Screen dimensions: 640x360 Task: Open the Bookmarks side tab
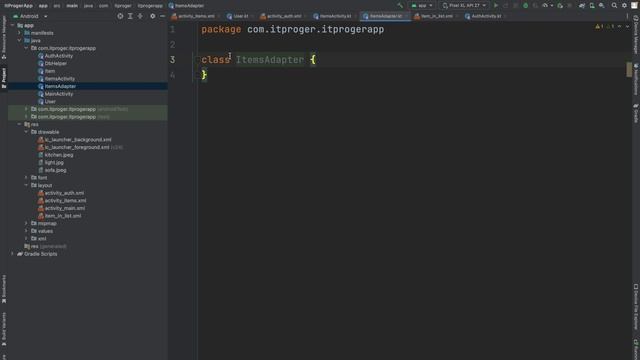tap(4, 289)
